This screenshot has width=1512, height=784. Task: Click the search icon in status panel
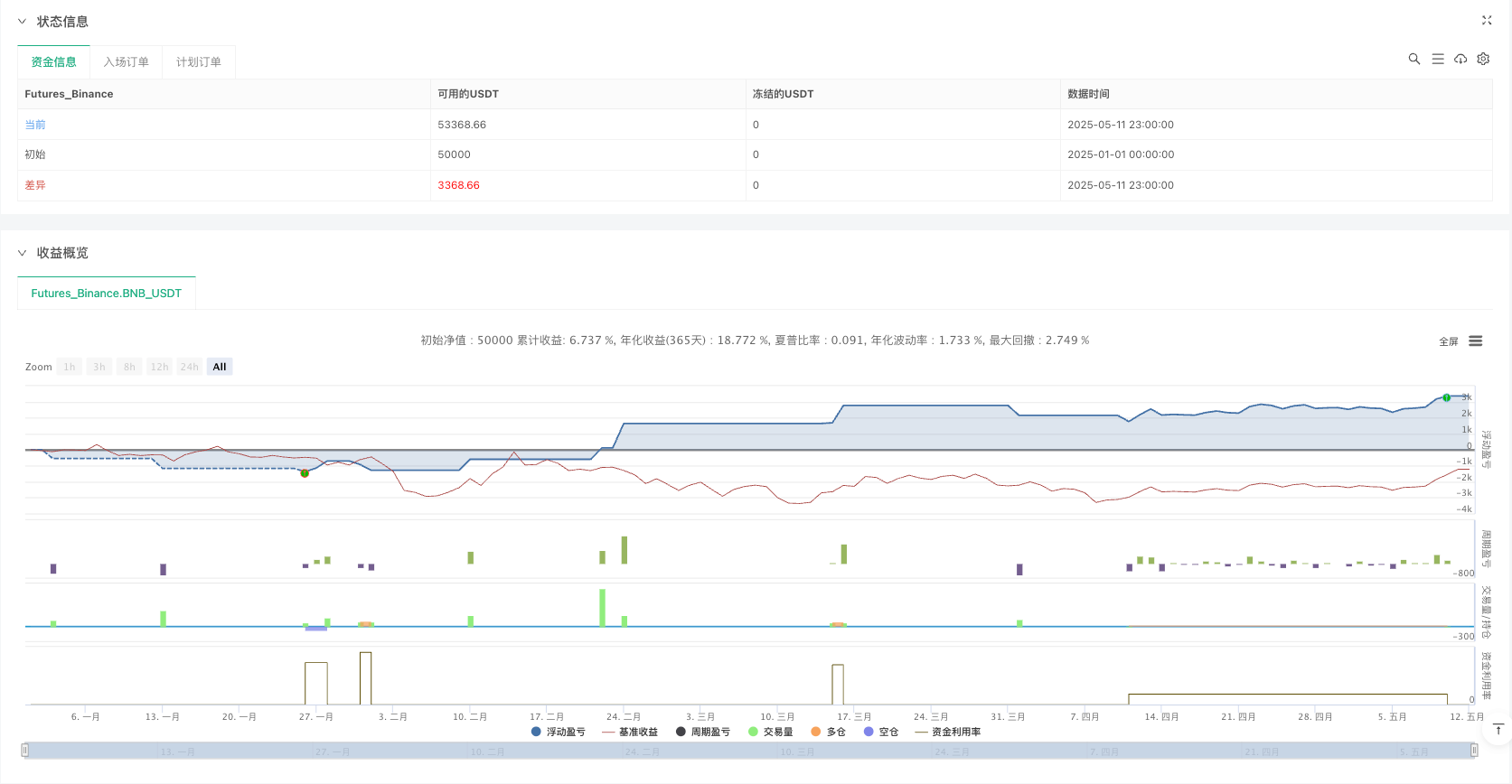click(x=1413, y=59)
